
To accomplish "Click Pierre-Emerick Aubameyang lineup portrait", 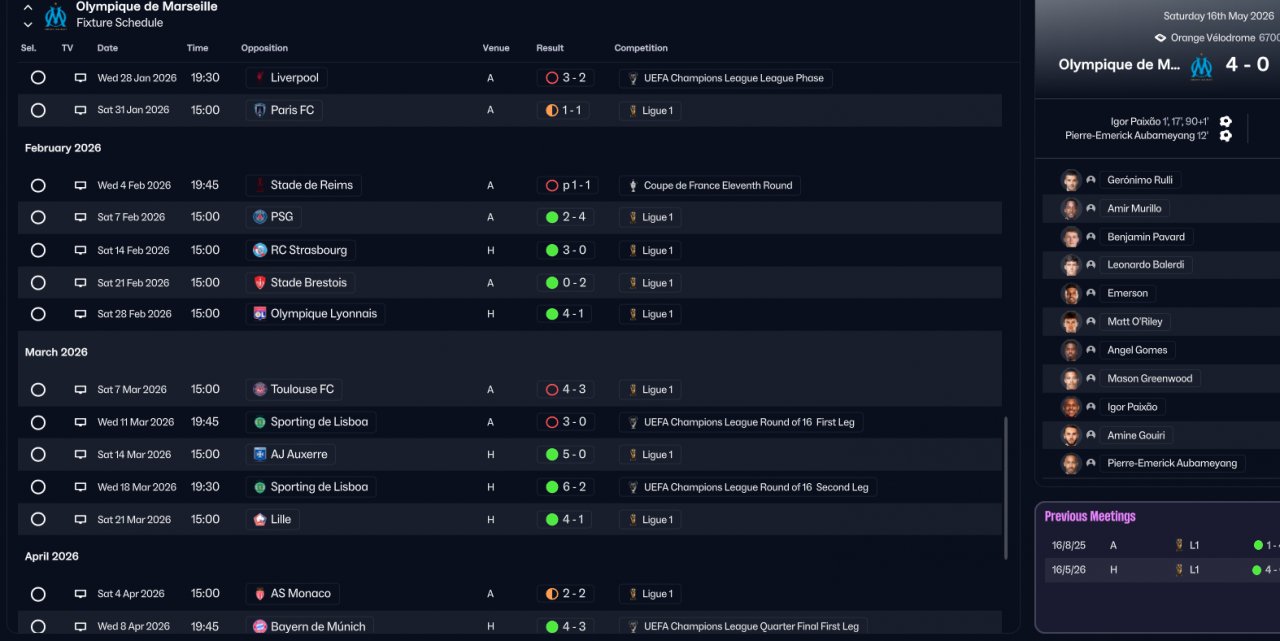I will (1071, 464).
